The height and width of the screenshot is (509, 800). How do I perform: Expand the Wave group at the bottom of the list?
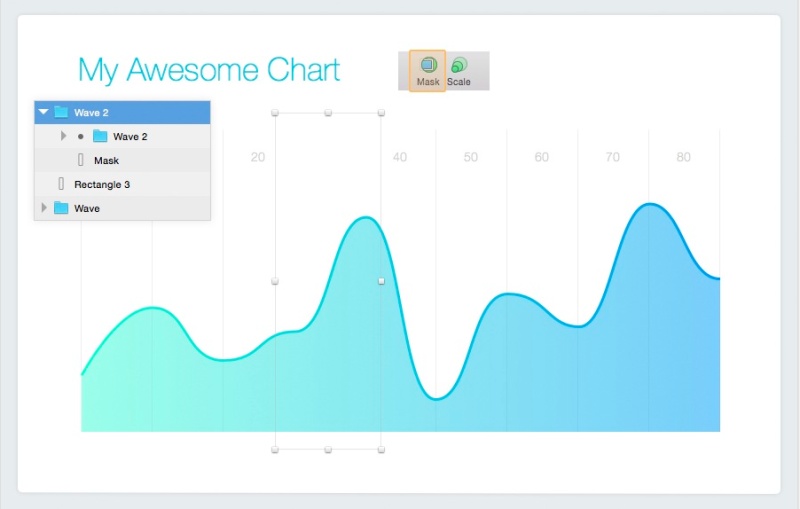point(43,208)
